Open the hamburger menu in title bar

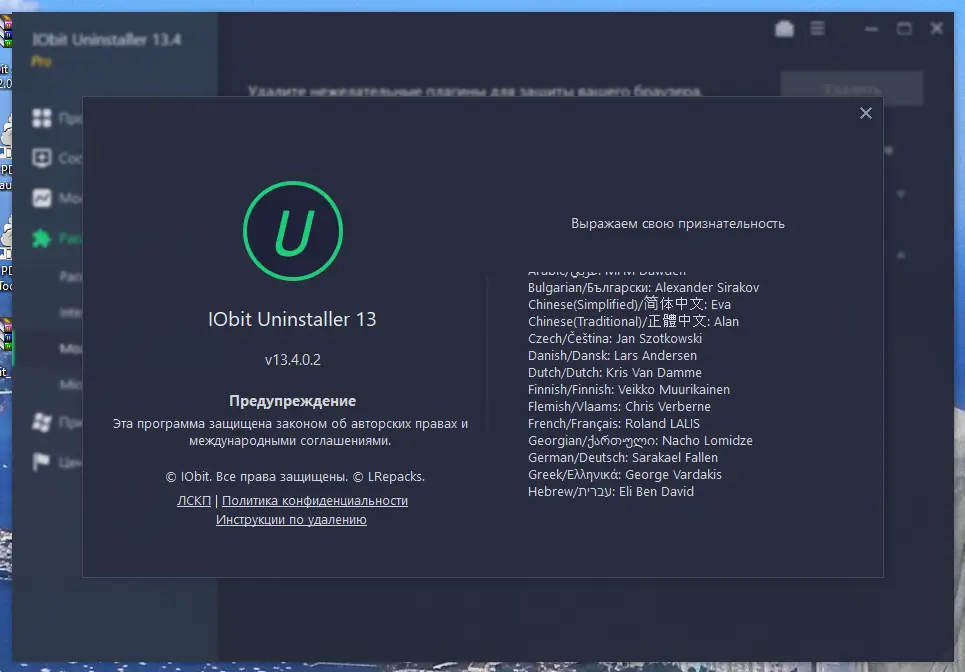(817, 28)
